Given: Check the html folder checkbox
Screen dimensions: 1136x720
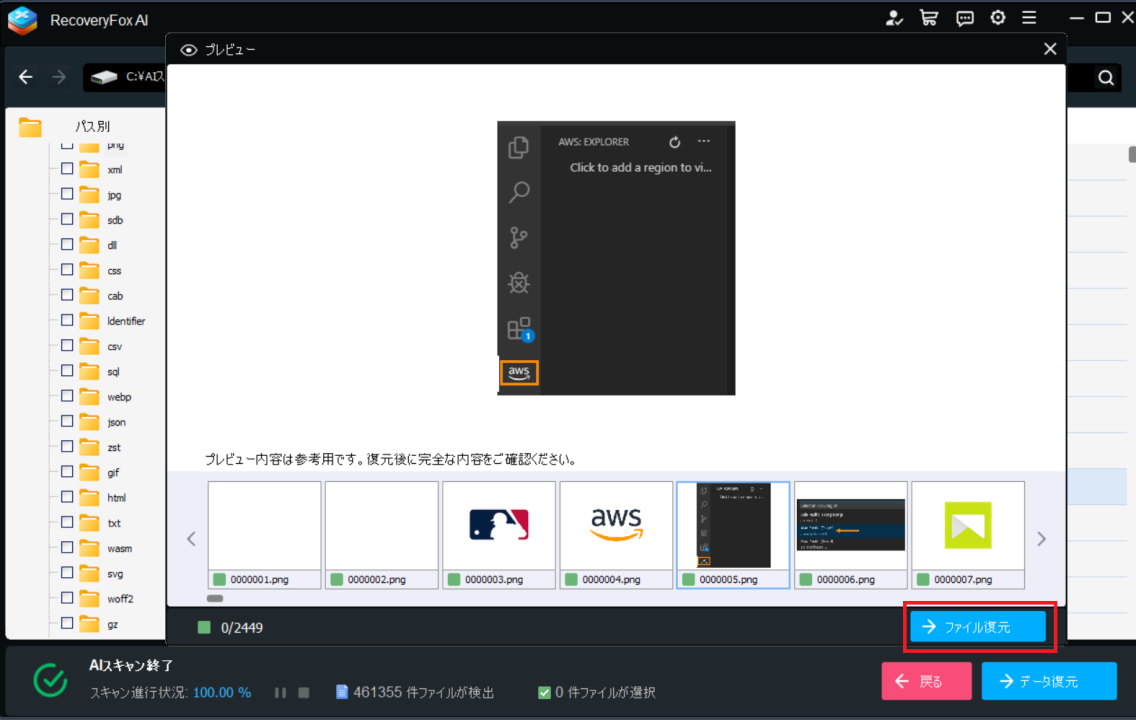Looking at the screenshot, I should pos(67,497).
